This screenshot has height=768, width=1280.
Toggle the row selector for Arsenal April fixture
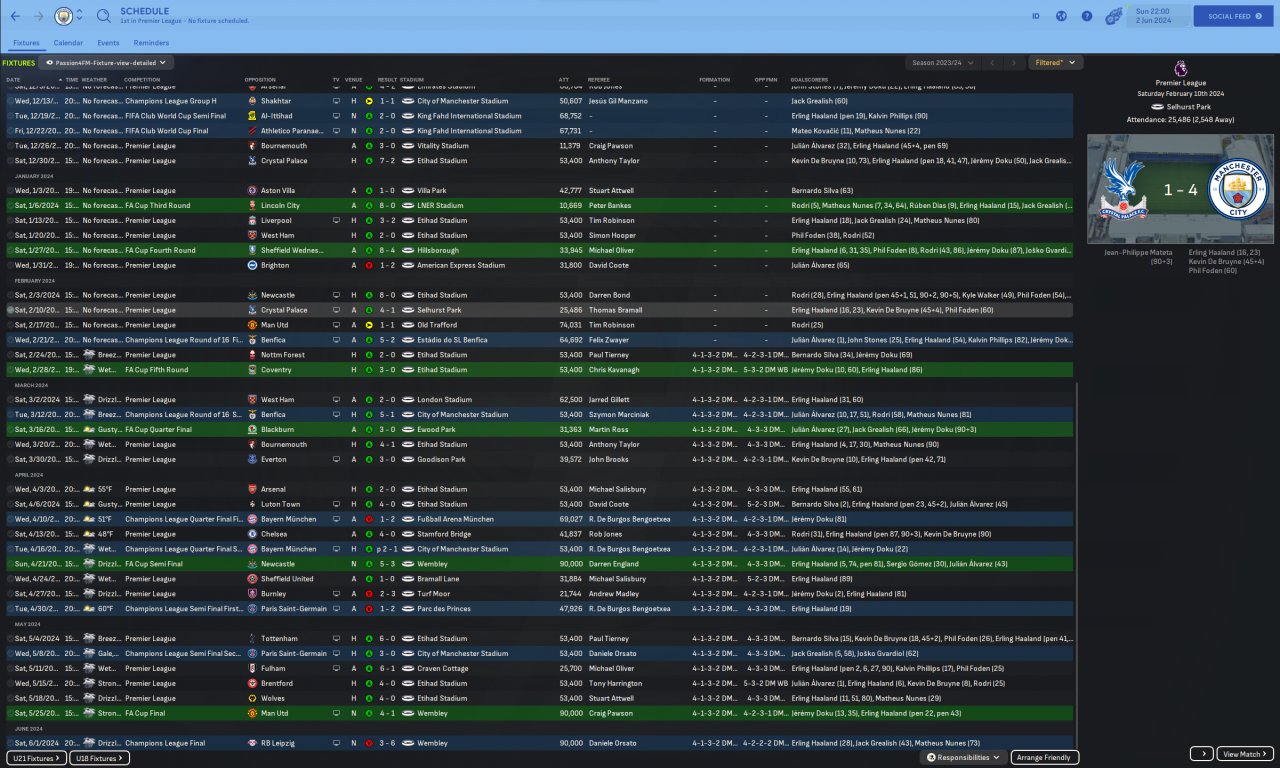[x=11, y=489]
